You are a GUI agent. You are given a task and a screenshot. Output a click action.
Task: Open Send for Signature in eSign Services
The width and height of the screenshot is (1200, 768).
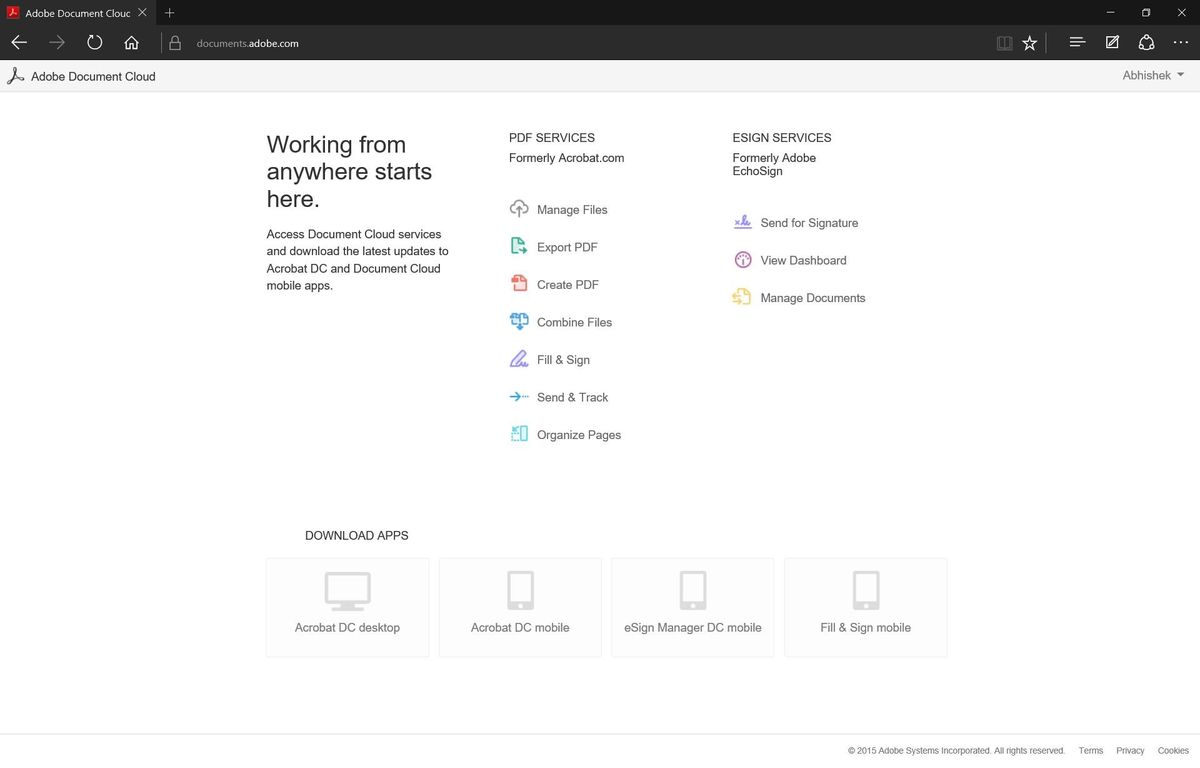[x=808, y=222]
